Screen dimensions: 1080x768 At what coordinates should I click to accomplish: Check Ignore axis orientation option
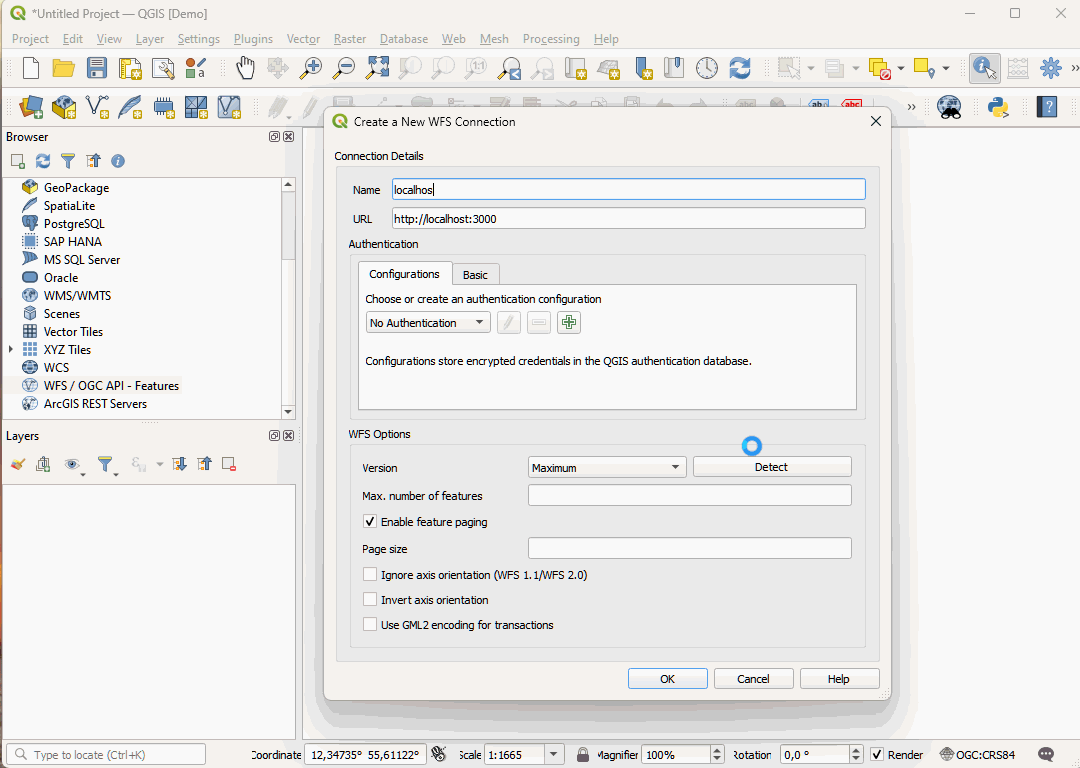[370, 574]
